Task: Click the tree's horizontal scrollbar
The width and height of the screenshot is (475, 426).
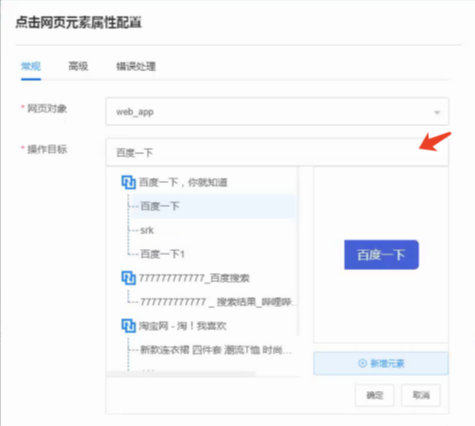Action: [x=181, y=374]
